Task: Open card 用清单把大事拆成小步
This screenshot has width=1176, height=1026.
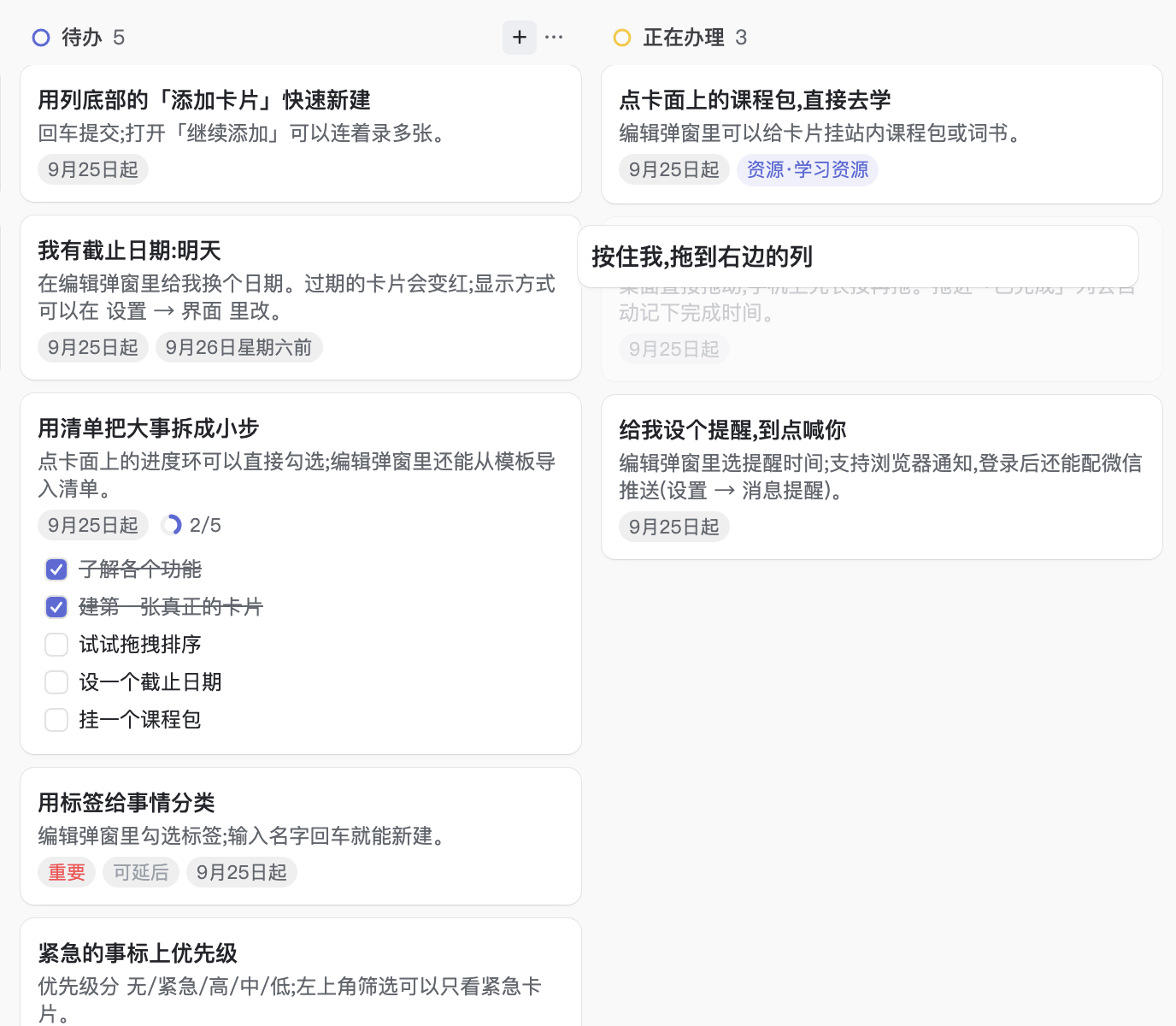Action: (x=301, y=574)
